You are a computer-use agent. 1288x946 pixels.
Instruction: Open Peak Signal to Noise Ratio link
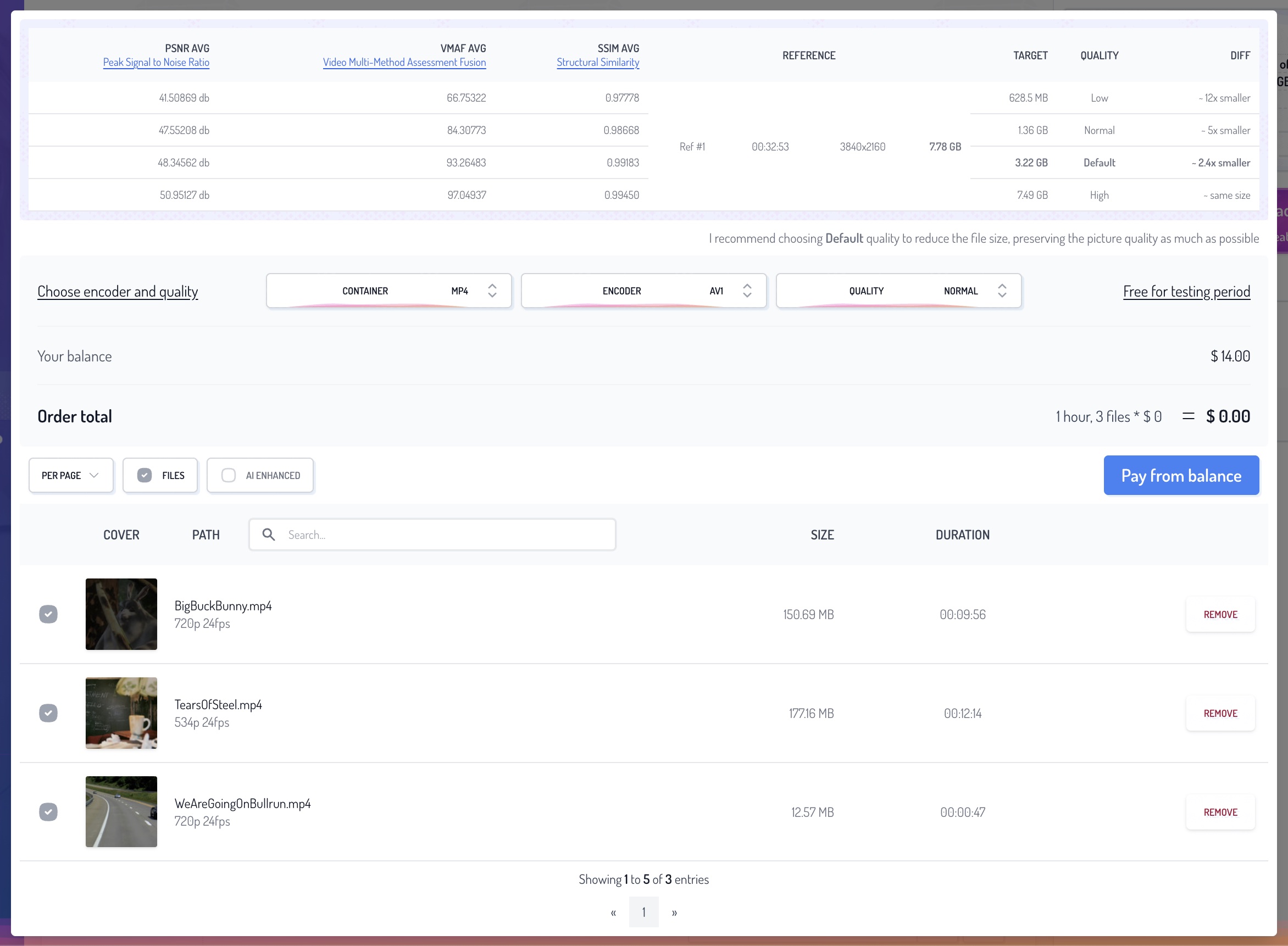point(156,63)
